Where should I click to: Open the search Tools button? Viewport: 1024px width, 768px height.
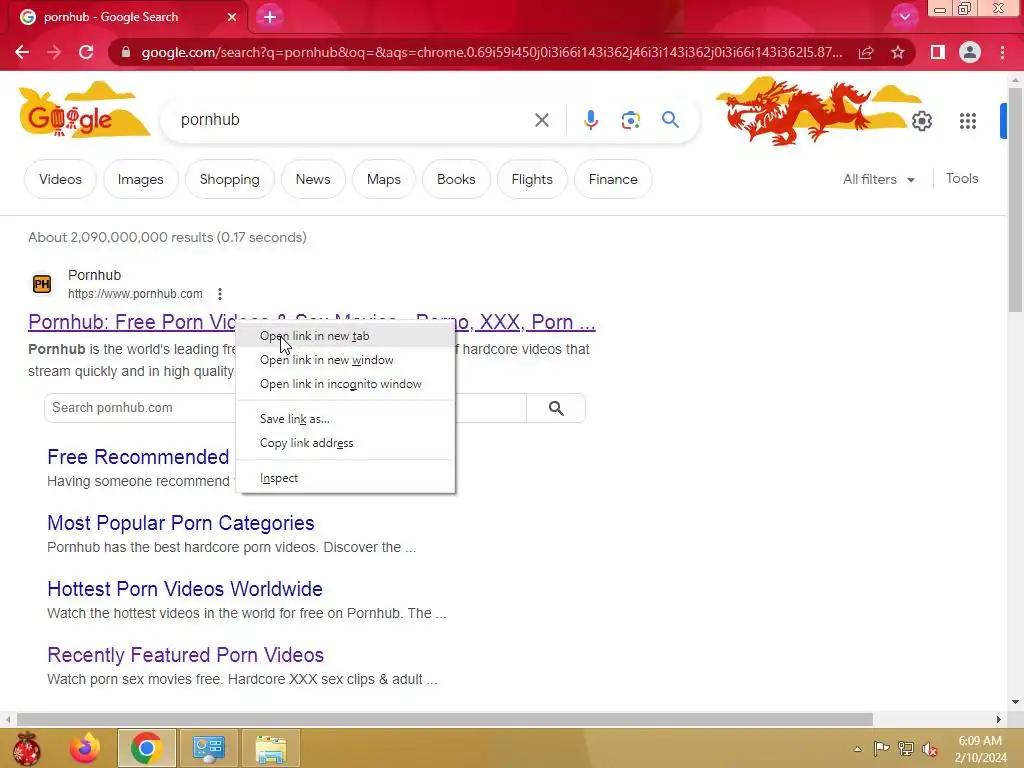(x=962, y=178)
